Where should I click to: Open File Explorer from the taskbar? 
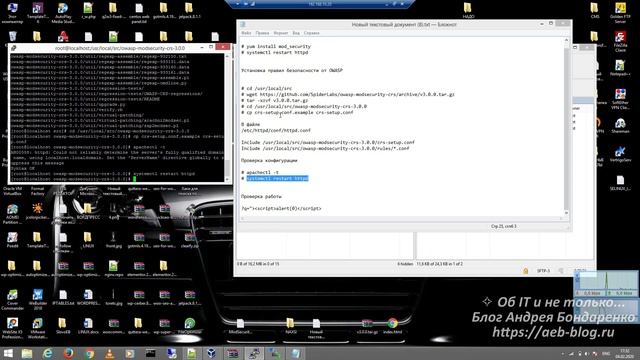27,353
